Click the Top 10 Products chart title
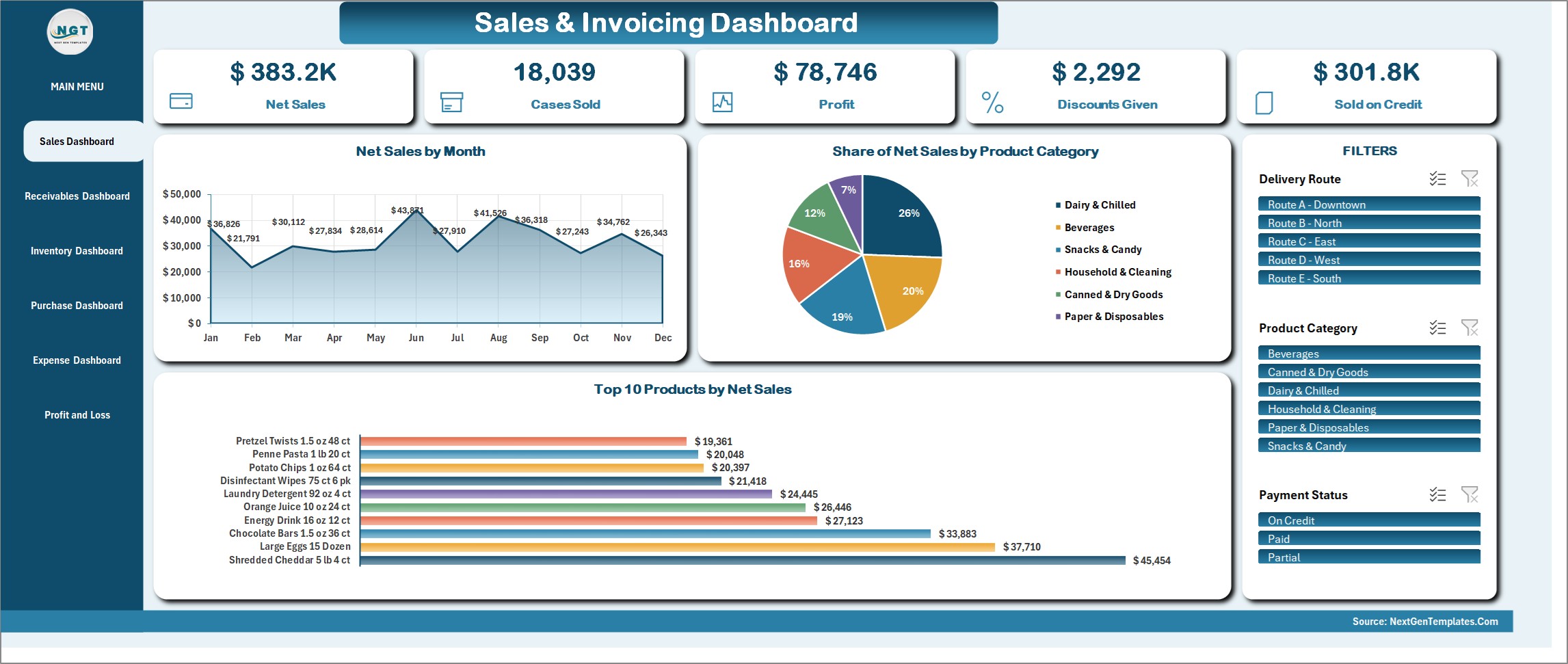1568x664 pixels. pos(693,389)
